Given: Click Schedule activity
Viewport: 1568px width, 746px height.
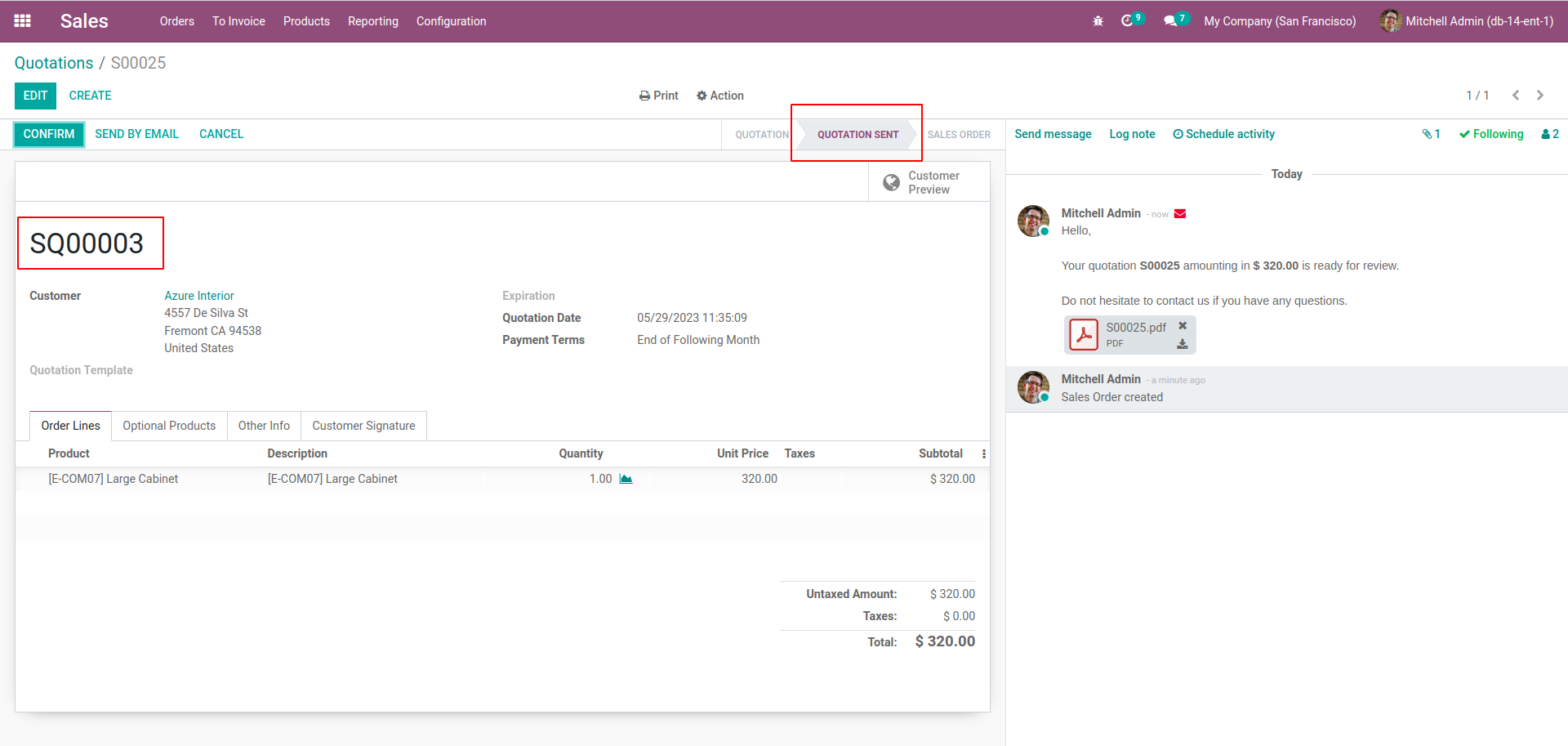Looking at the screenshot, I should pos(1223,134).
